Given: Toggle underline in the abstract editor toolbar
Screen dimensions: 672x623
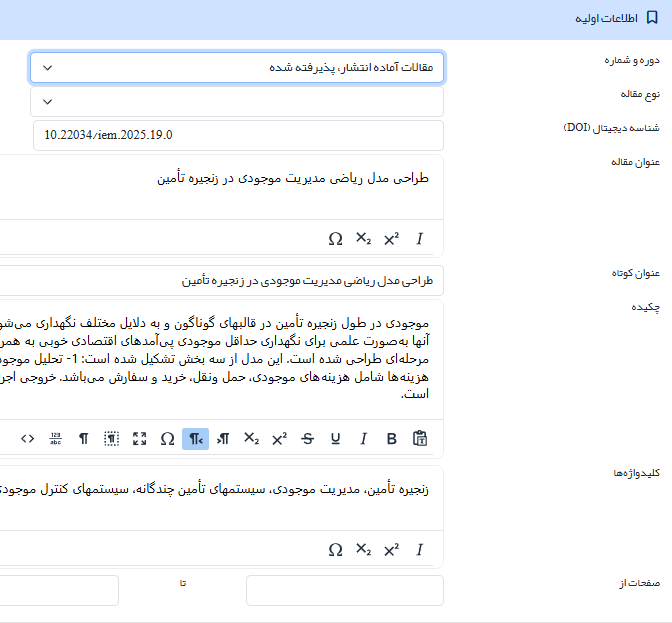Looking at the screenshot, I should pos(335,438).
